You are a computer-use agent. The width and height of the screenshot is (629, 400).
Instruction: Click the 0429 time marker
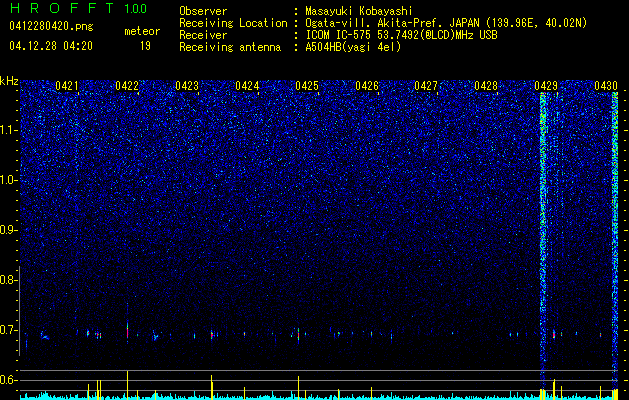[x=546, y=86]
